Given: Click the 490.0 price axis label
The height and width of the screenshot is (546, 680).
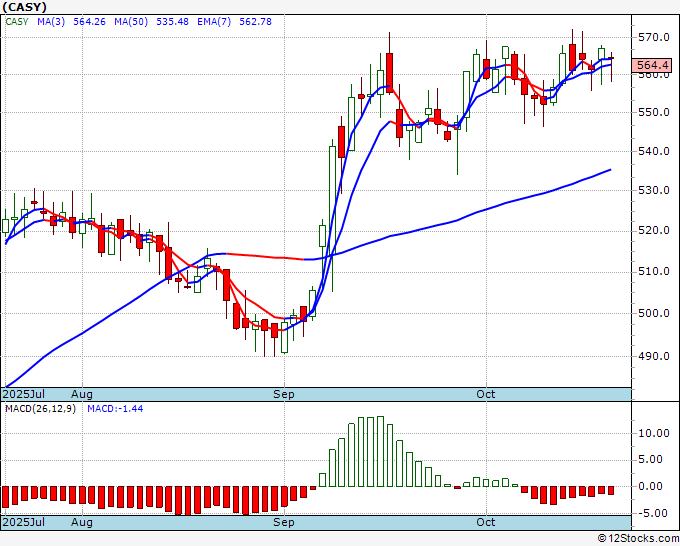Looking at the screenshot, I should click(x=653, y=356).
